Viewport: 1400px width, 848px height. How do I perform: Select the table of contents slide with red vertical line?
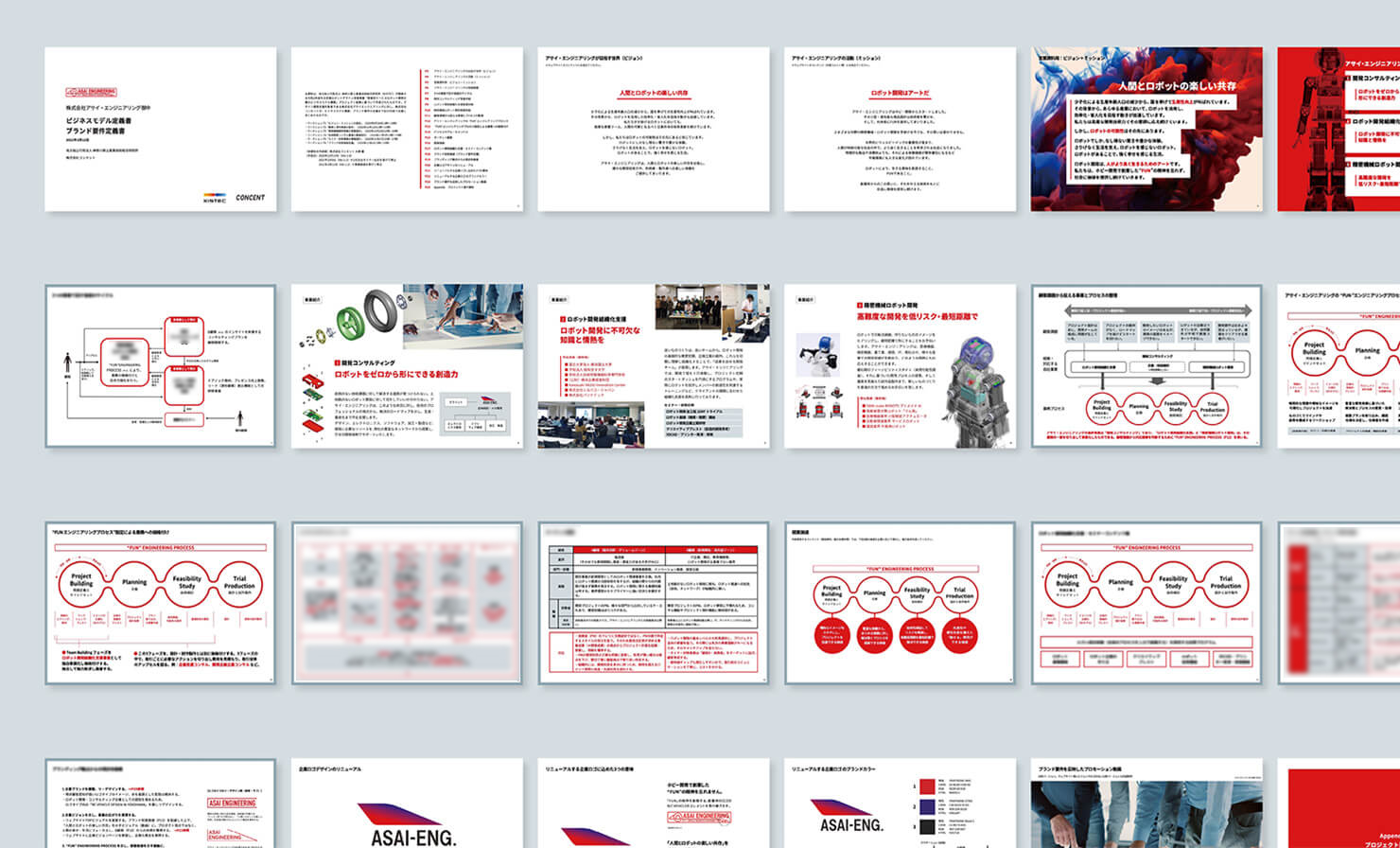(407, 130)
